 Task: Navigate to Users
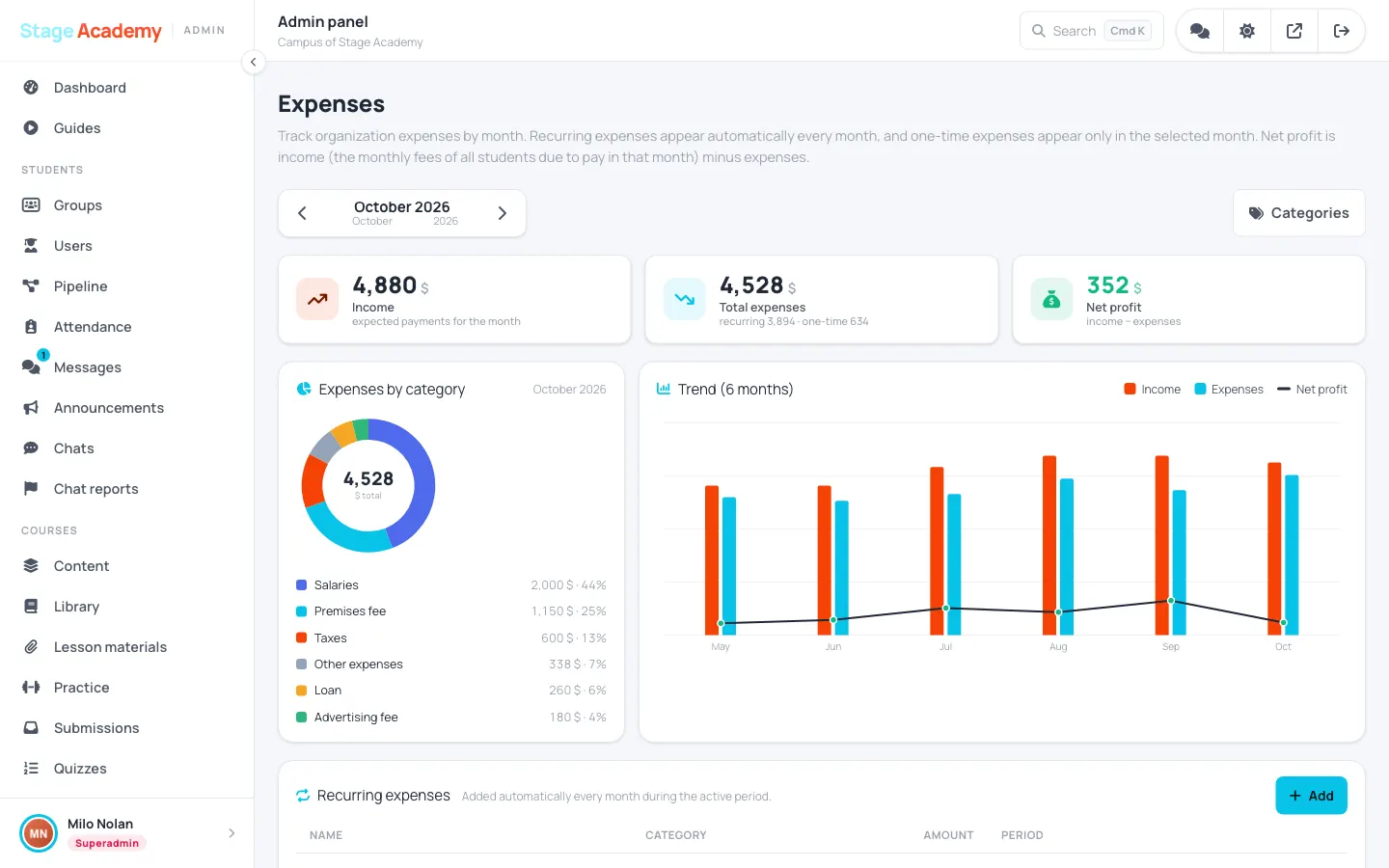pyautogui.click(x=73, y=246)
